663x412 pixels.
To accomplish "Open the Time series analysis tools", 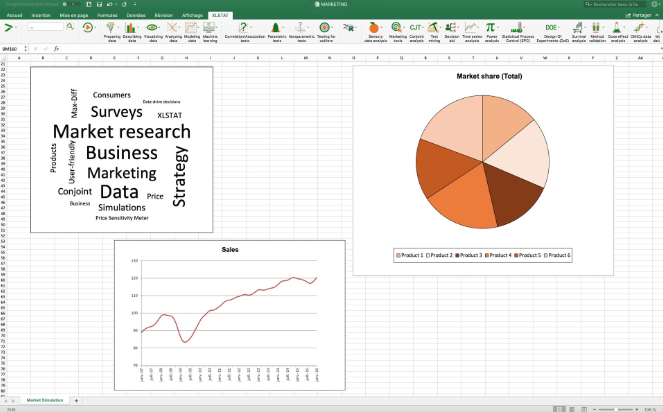I will [x=472, y=32].
